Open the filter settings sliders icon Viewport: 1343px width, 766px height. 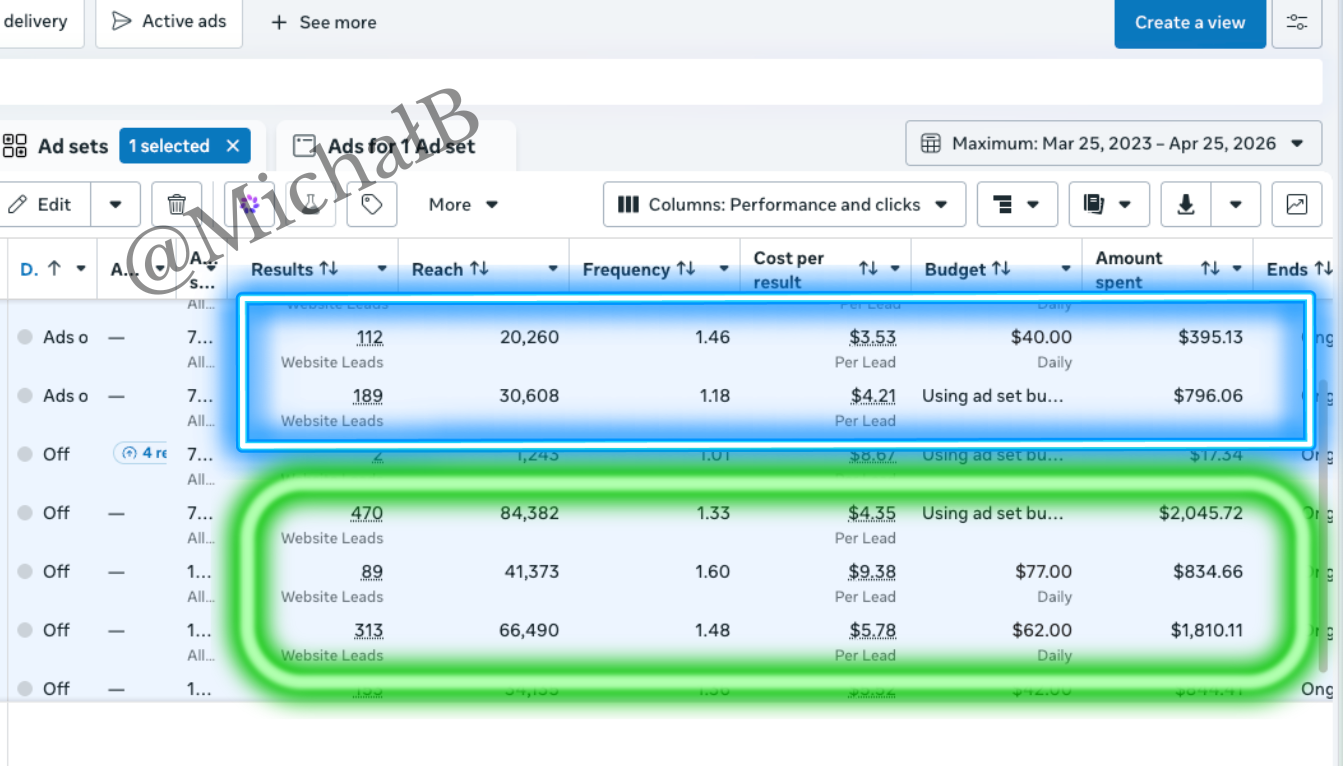pos(1297,22)
